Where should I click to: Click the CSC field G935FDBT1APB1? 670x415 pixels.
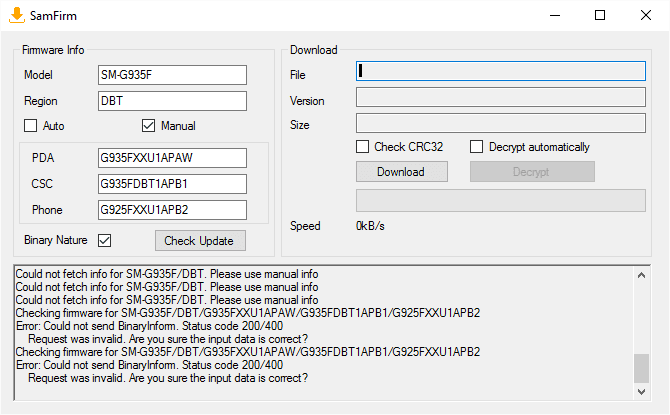(x=172, y=184)
